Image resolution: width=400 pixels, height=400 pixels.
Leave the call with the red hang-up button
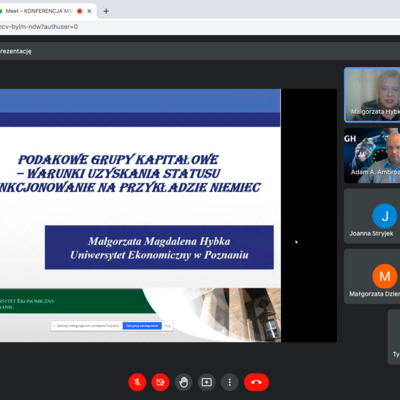256,382
